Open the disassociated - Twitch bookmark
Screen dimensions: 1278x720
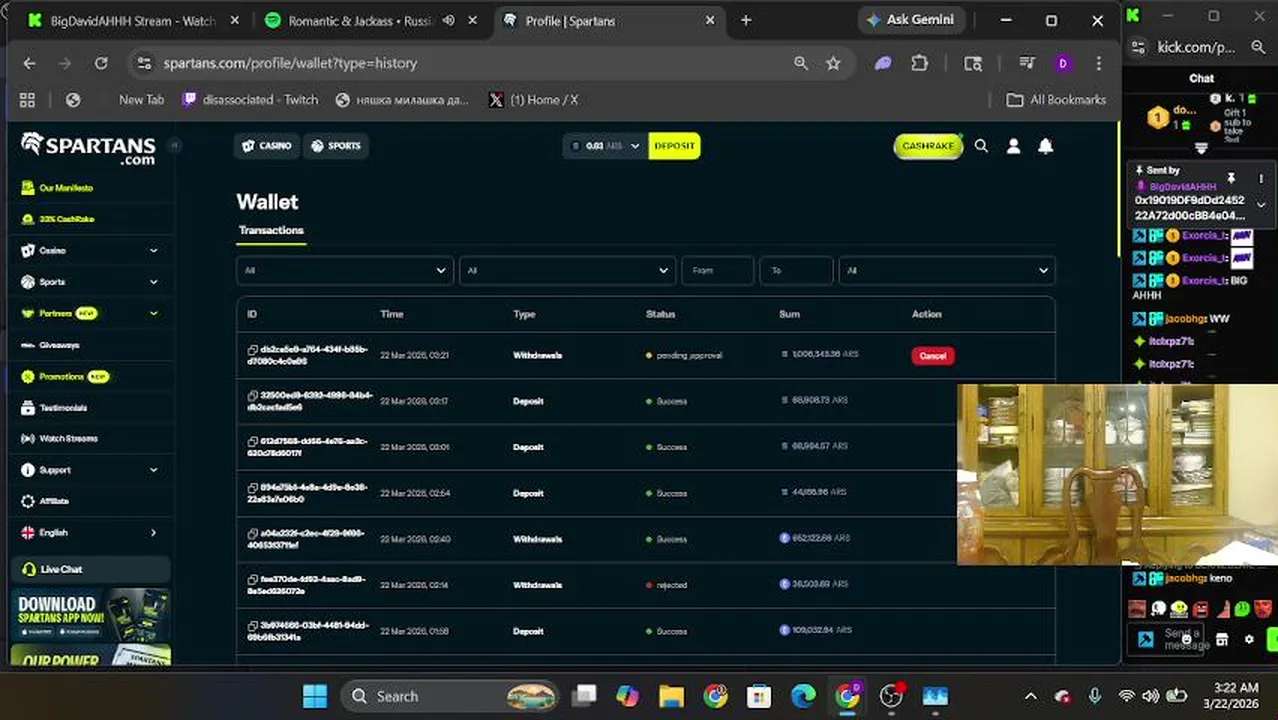pos(250,100)
